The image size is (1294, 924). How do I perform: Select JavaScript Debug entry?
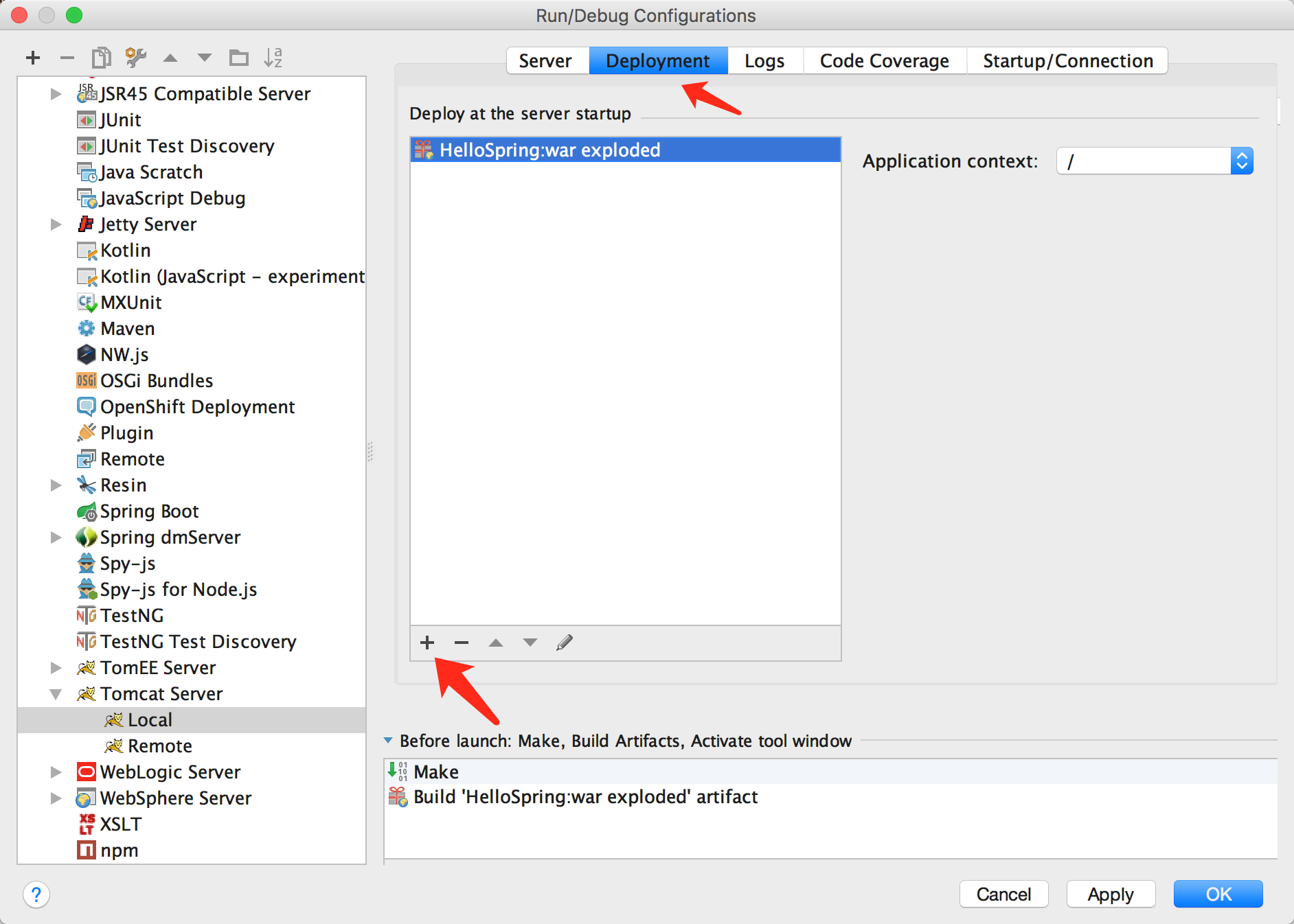[x=192, y=198]
